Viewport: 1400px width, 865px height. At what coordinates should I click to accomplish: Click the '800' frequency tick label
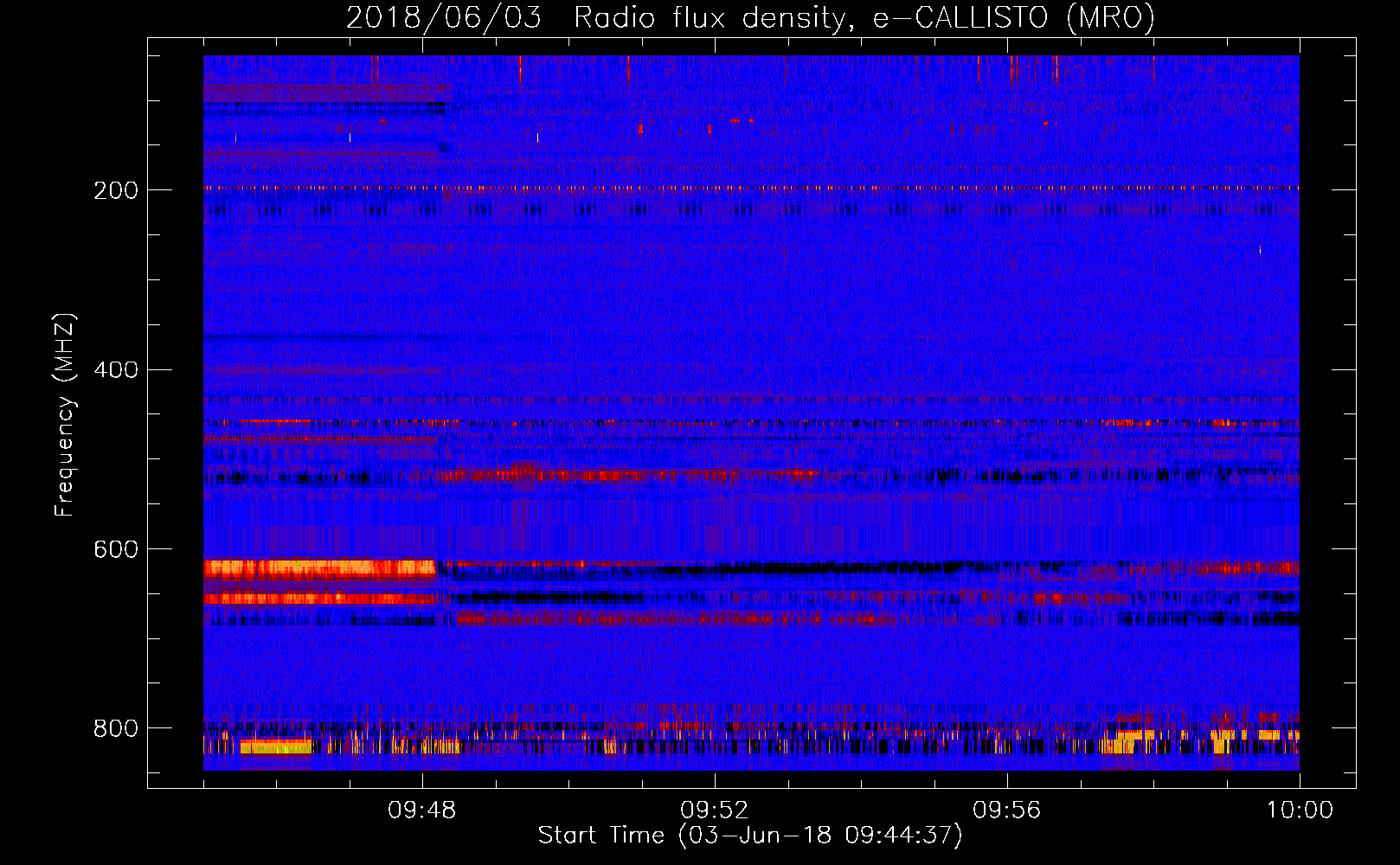[116, 729]
